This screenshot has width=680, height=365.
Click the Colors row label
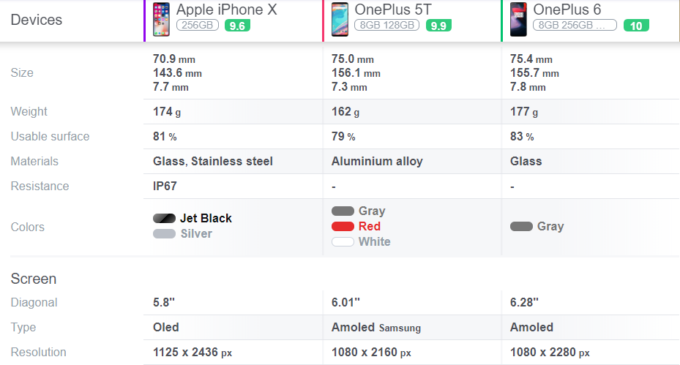pyautogui.click(x=27, y=227)
